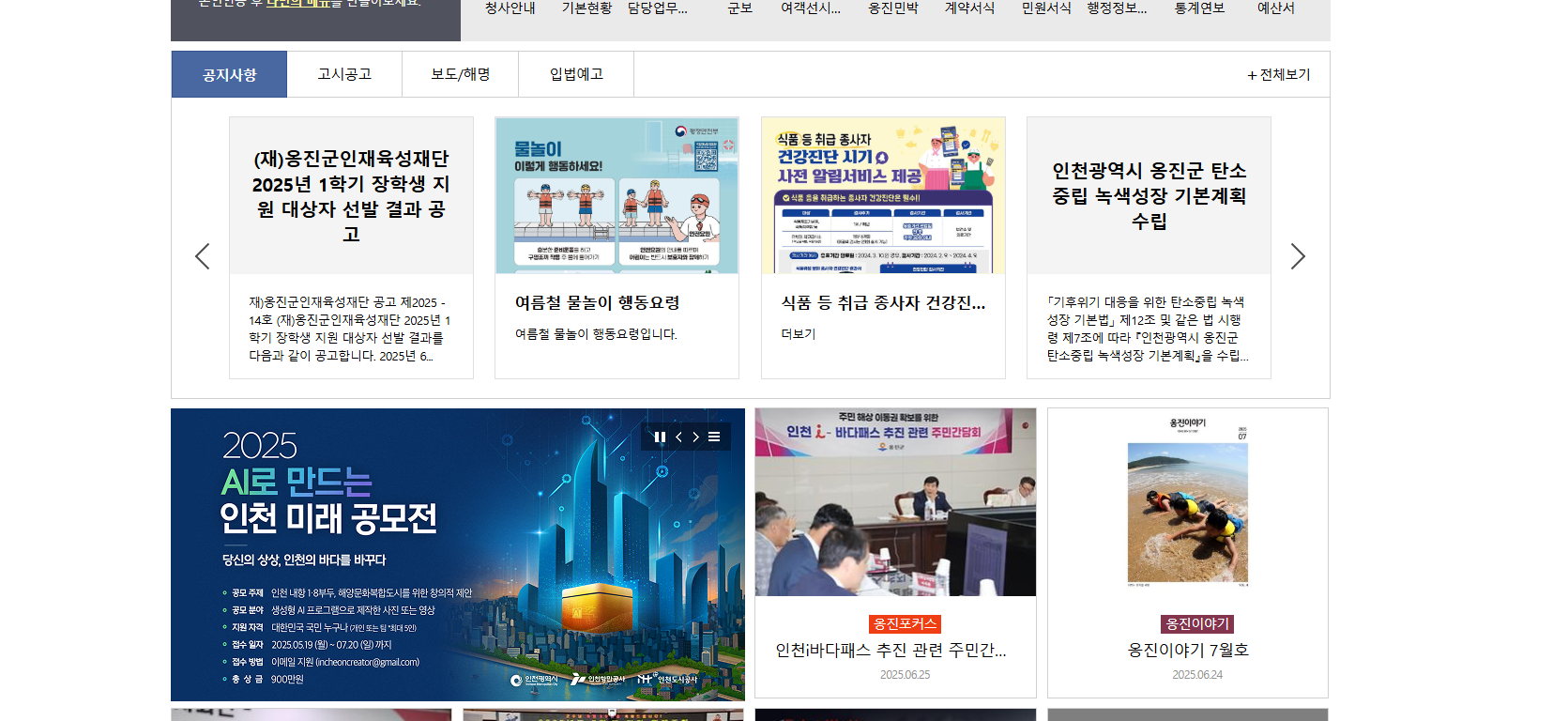
Task: Read 재)옹진군인재육성재단 공고 description text
Action: [351, 329]
